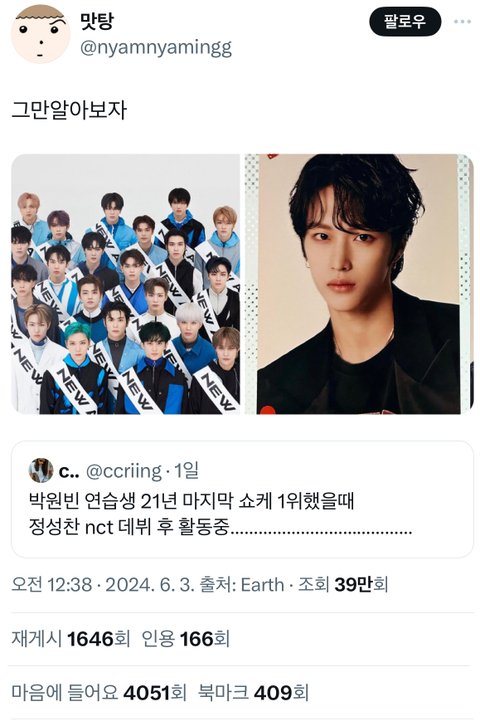Click the 출처: Earth source label
This screenshot has width=480, height=721.
click(x=242, y=584)
